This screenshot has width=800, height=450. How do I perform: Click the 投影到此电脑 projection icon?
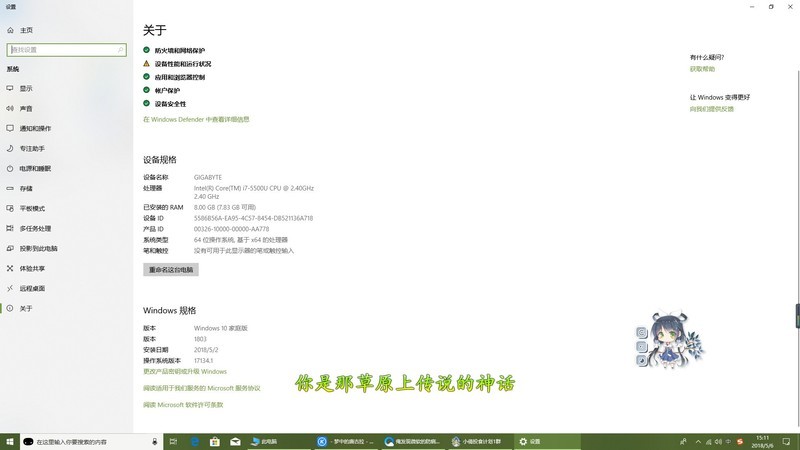pos(10,248)
